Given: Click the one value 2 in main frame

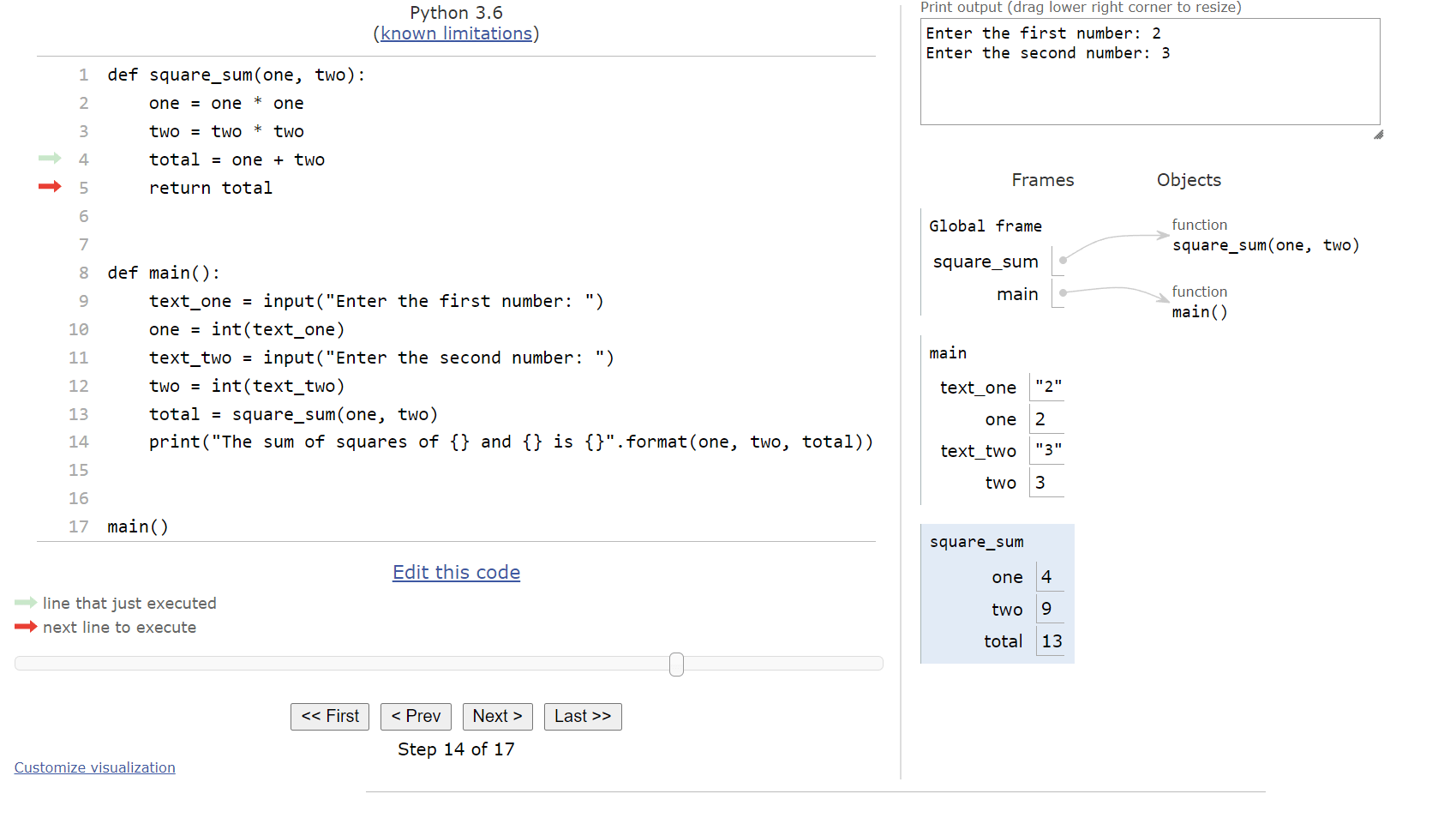Looking at the screenshot, I should click(x=1040, y=419).
